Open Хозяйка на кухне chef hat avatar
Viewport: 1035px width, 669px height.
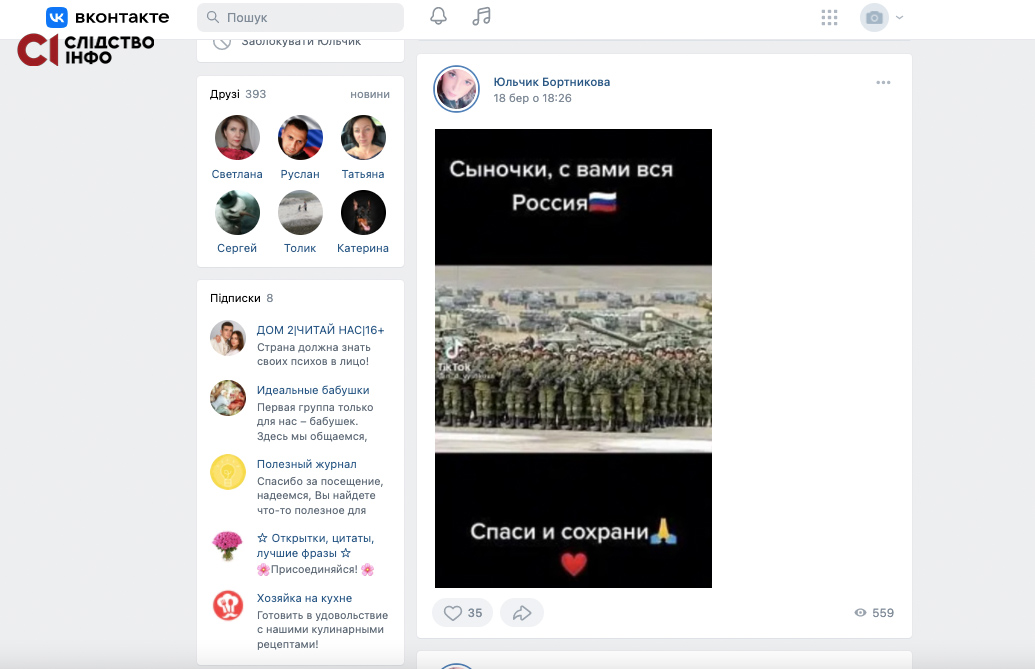pos(228,605)
